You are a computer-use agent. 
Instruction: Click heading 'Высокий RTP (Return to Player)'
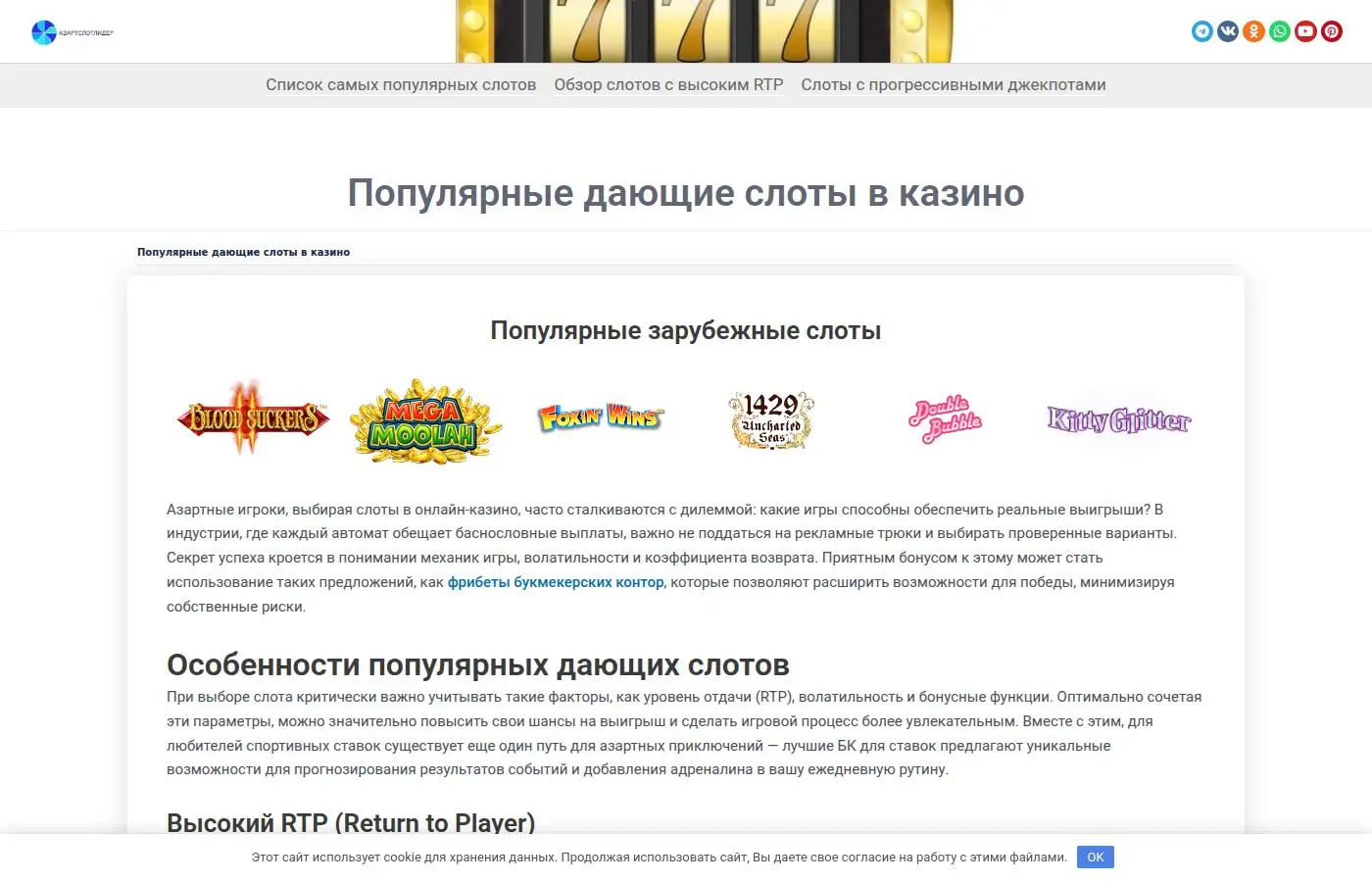coord(351,822)
